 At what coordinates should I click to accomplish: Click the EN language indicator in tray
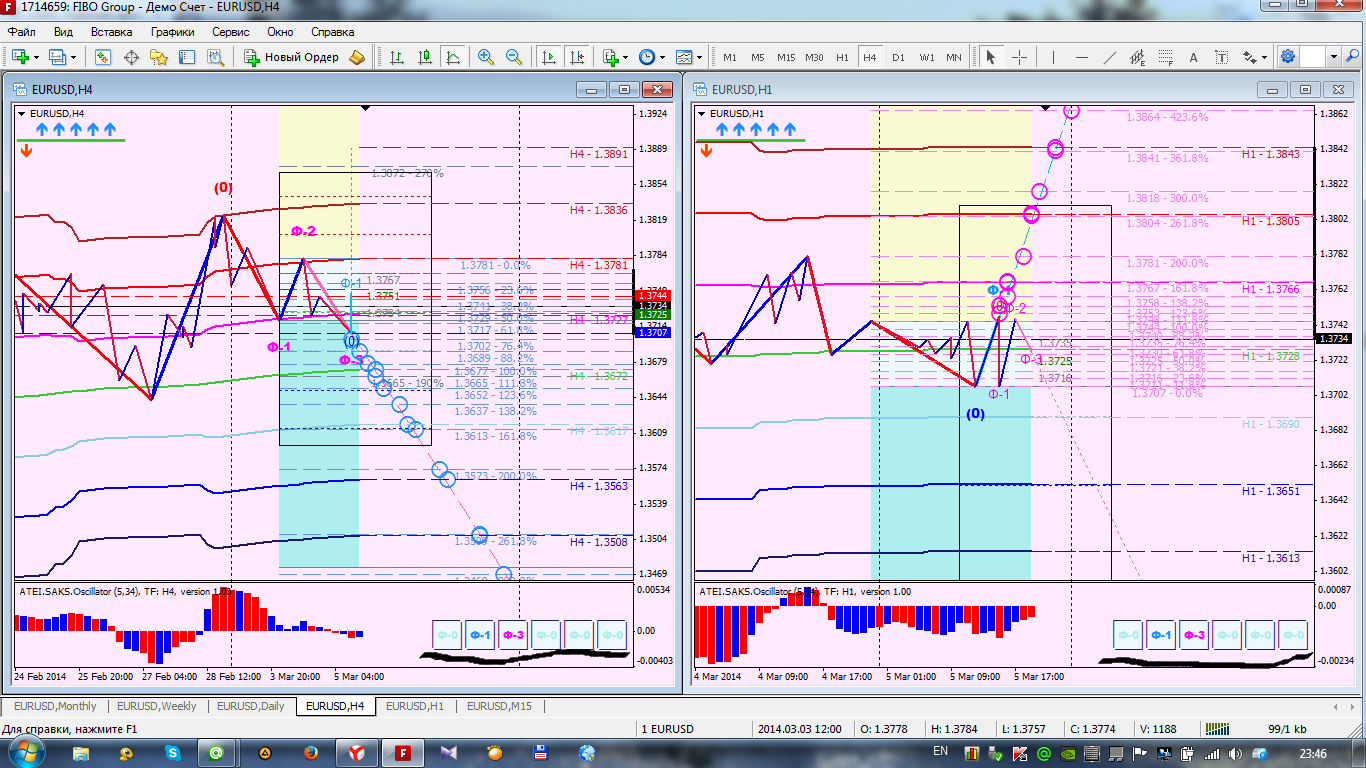pyautogui.click(x=940, y=751)
